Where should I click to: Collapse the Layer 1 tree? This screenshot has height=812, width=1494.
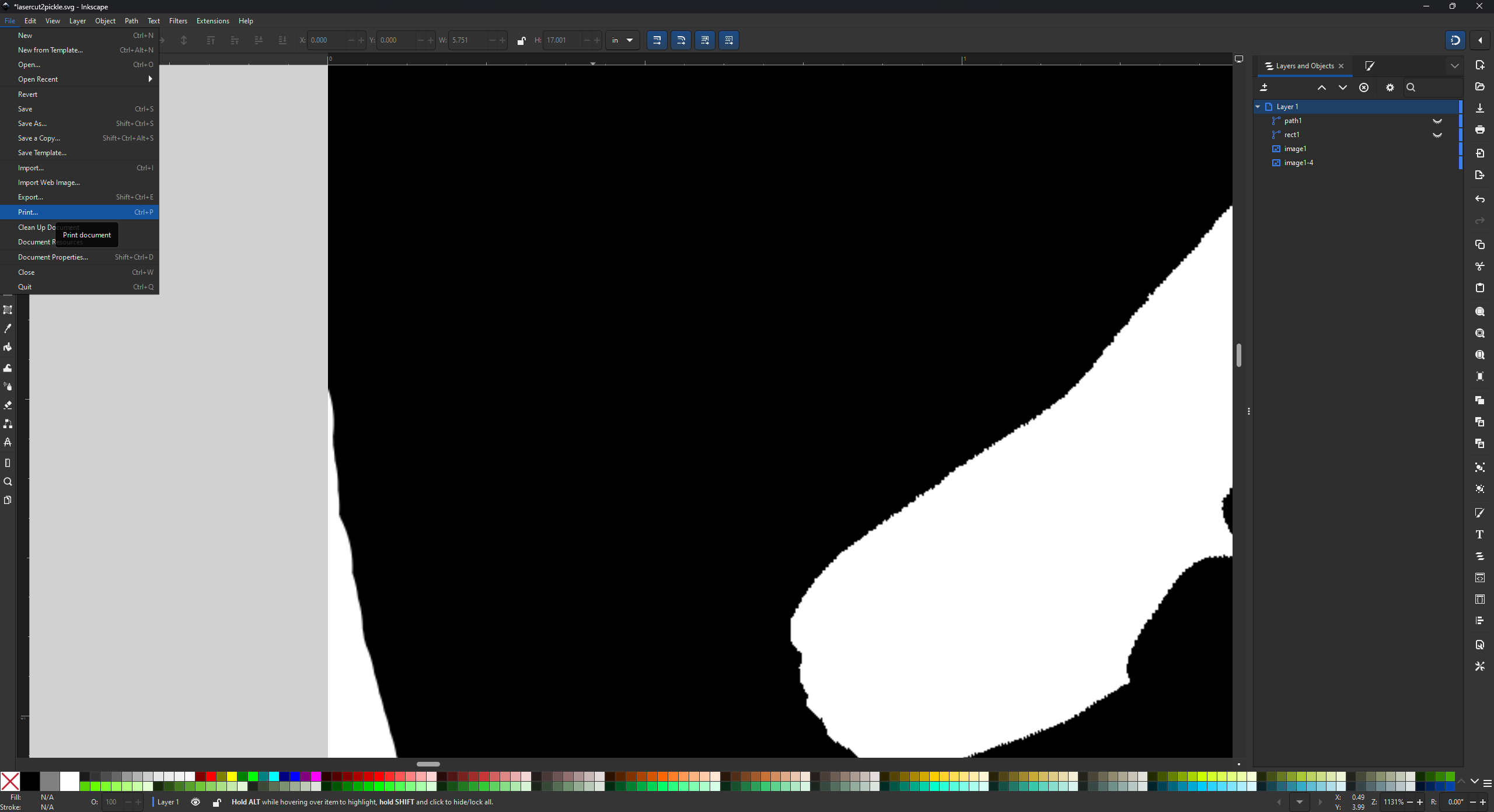click(x=1258, y=107)
